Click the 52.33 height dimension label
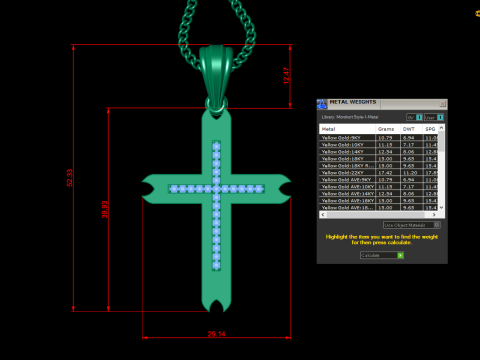This screenshot has width=480, height=360. [70, 178]
